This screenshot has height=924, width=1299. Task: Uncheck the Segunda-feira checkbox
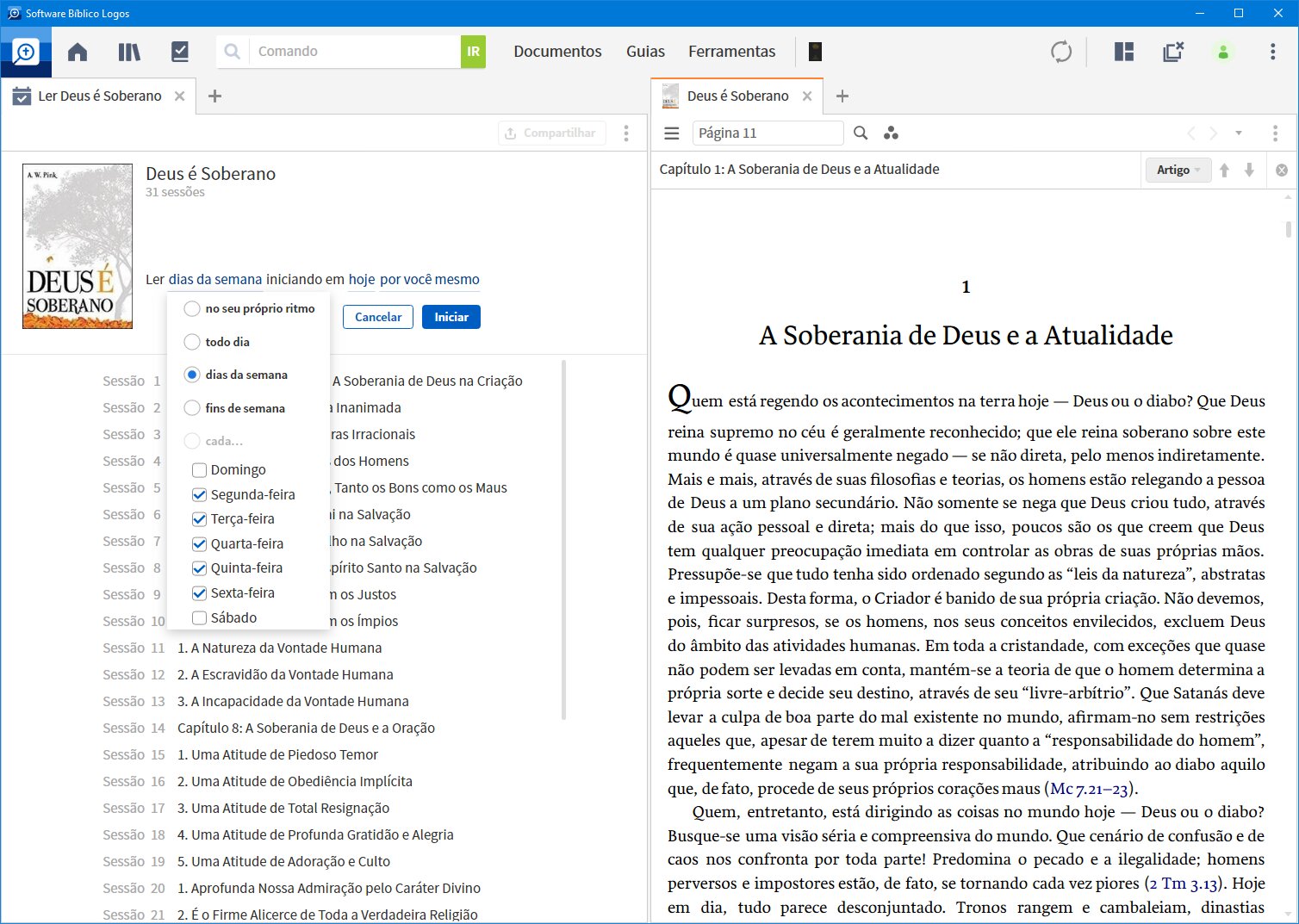point(199,495)
